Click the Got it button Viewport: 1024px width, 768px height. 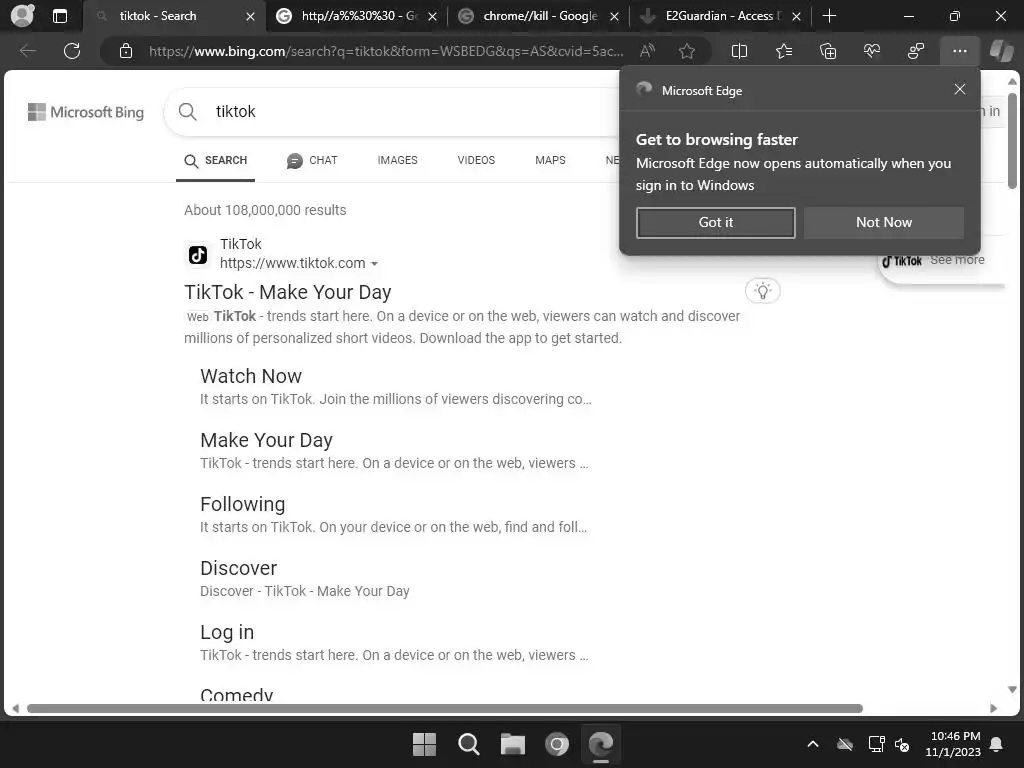click(x=716, y=223)
